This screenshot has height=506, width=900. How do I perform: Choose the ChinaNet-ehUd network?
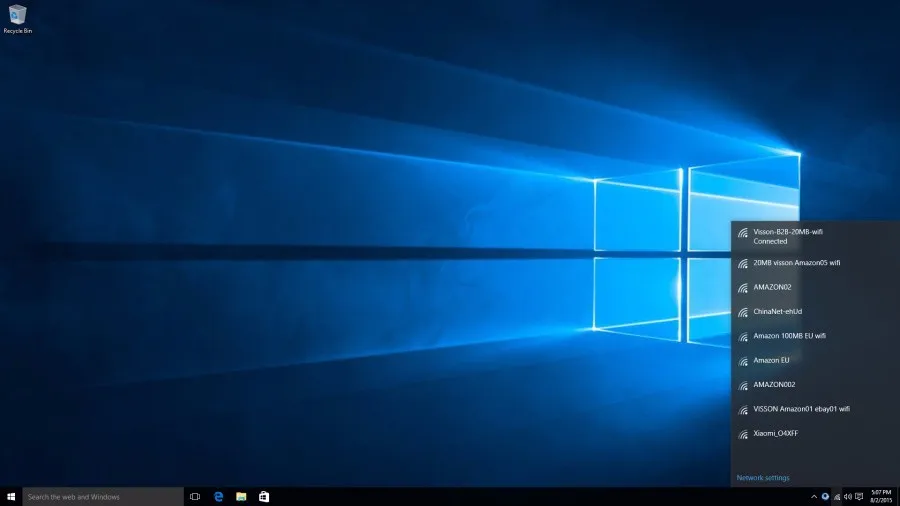point(815,312)
